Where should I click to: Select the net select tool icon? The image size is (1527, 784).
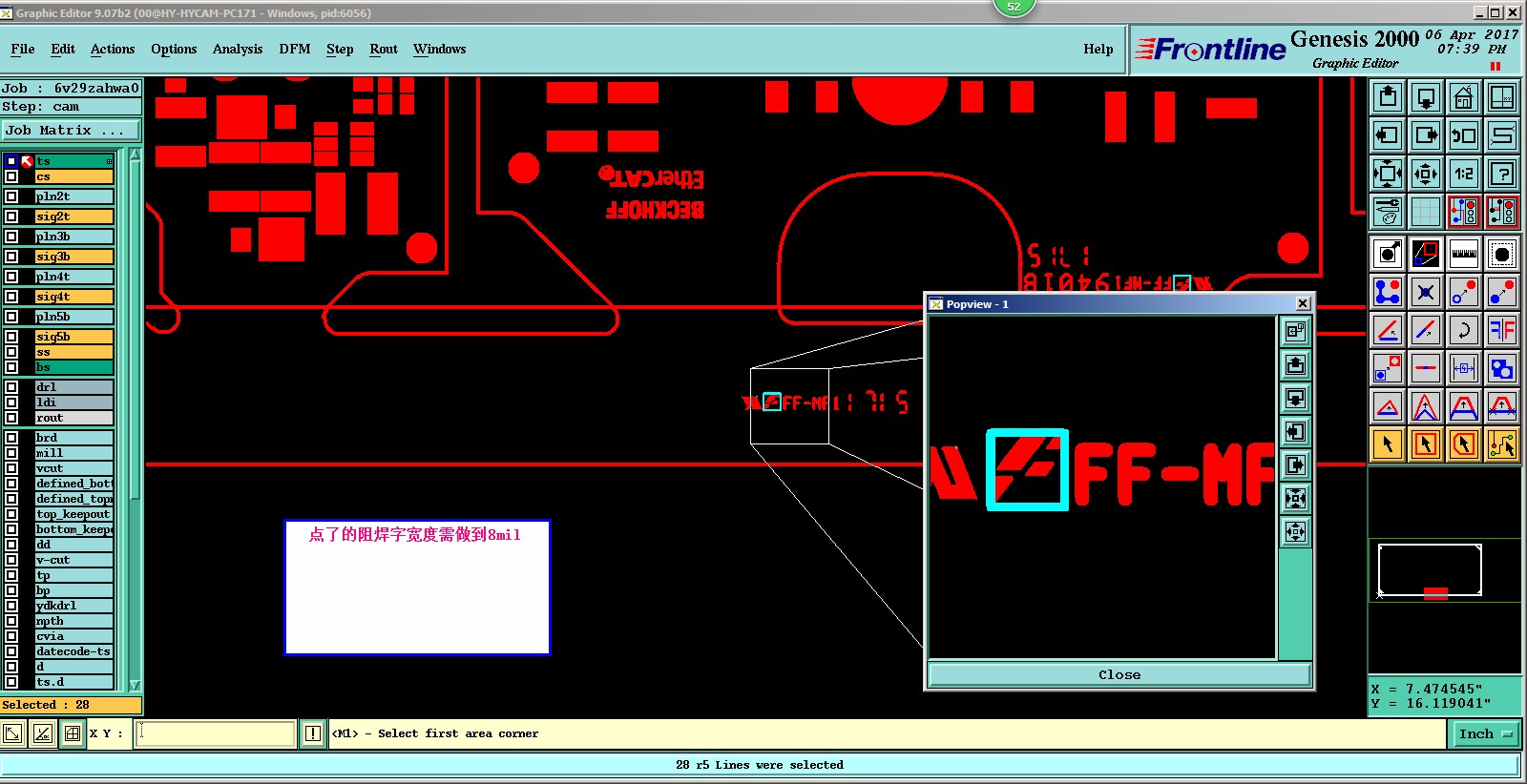click(x=1502, y=444)
